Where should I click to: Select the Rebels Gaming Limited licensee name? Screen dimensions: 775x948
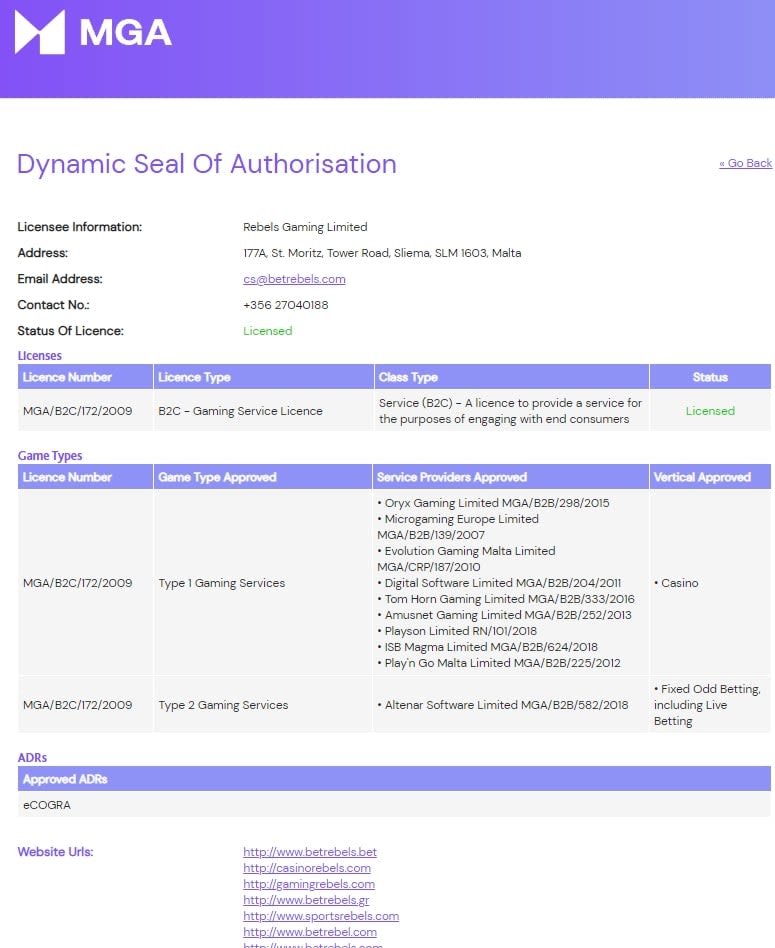point(305,227)
